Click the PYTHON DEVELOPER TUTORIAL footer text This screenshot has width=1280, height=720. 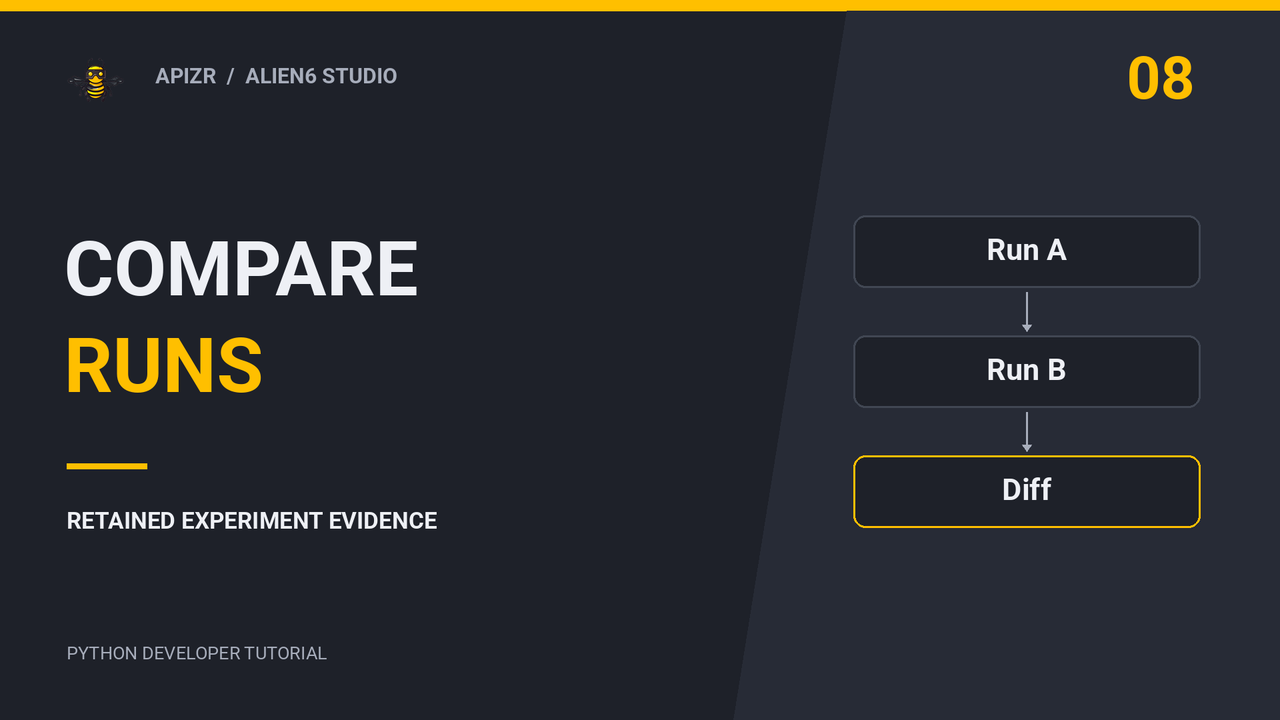197,653
